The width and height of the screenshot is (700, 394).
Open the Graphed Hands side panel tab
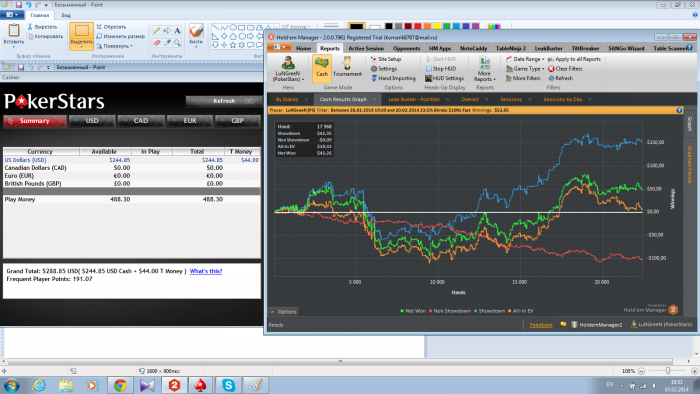pos(690,164)
